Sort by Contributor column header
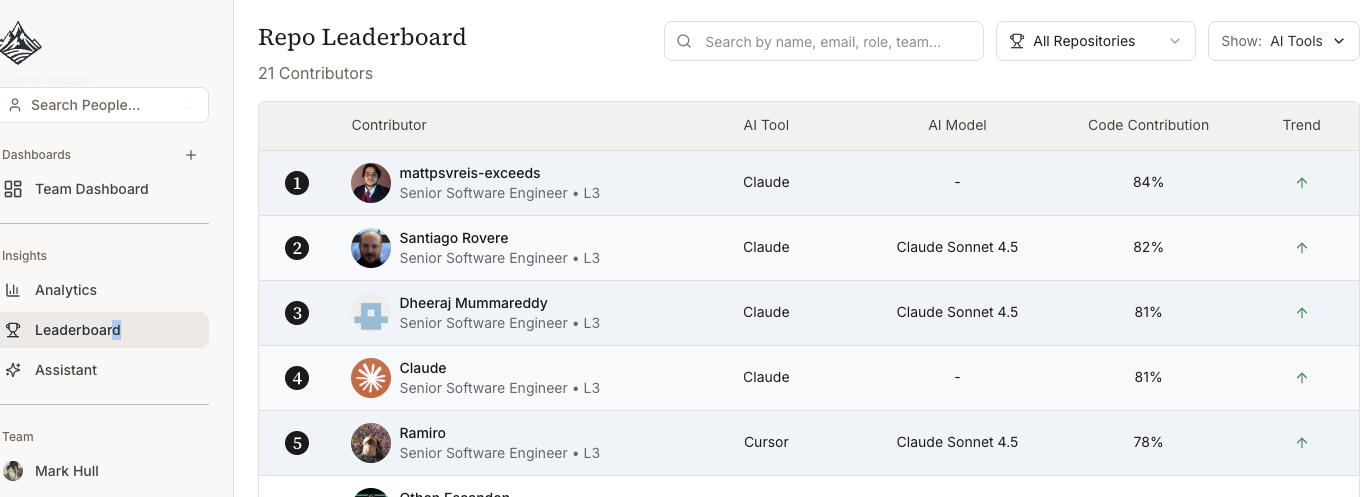This screenshot has height=497, width=1363. tap(389, 125)
